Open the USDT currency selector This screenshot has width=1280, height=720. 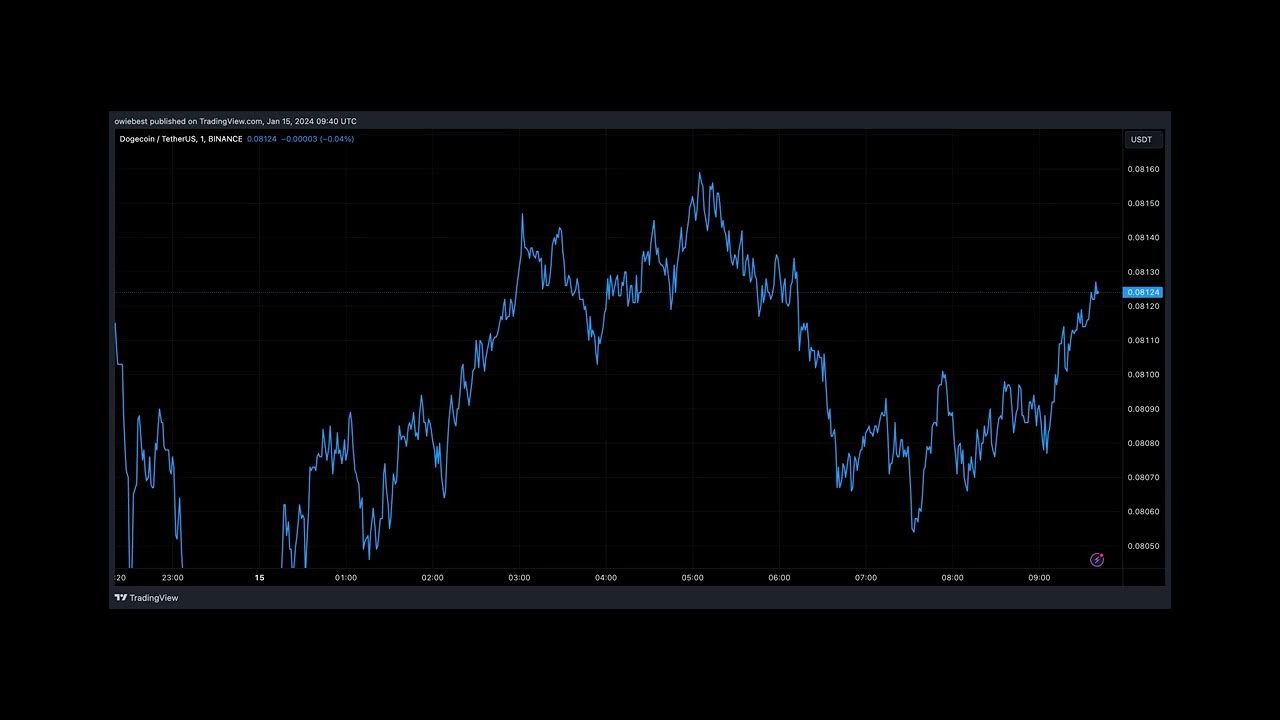(1141, 140)
